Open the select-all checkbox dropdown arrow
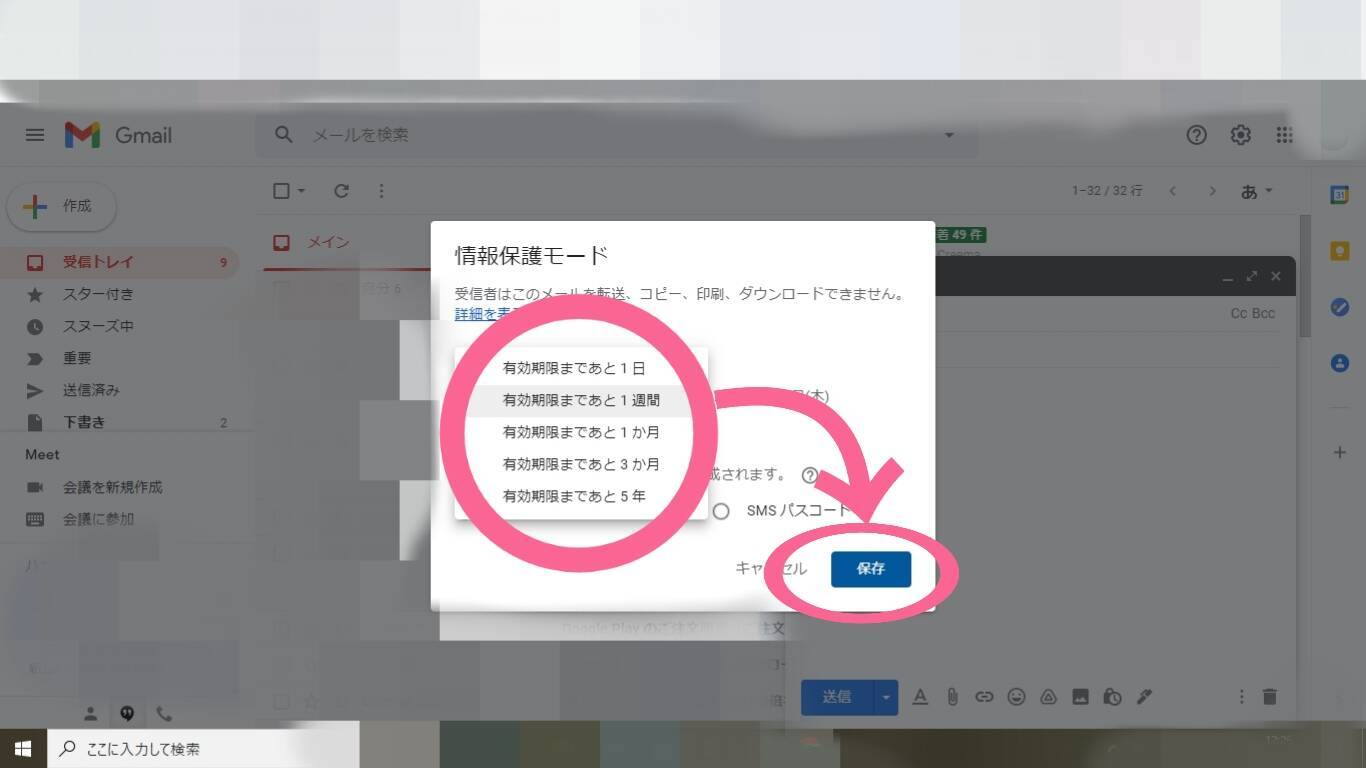Viewport: 1366px width, 768px height. pos(301,191)
